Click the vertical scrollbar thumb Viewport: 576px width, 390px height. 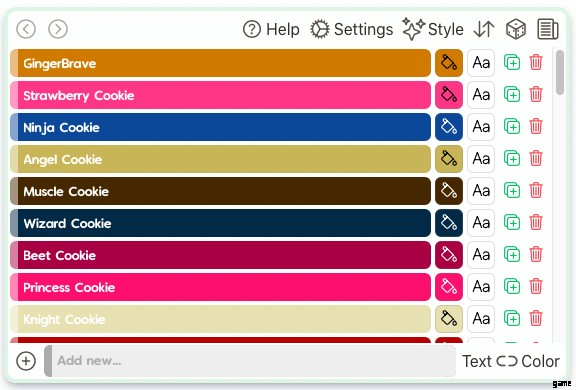559,72
